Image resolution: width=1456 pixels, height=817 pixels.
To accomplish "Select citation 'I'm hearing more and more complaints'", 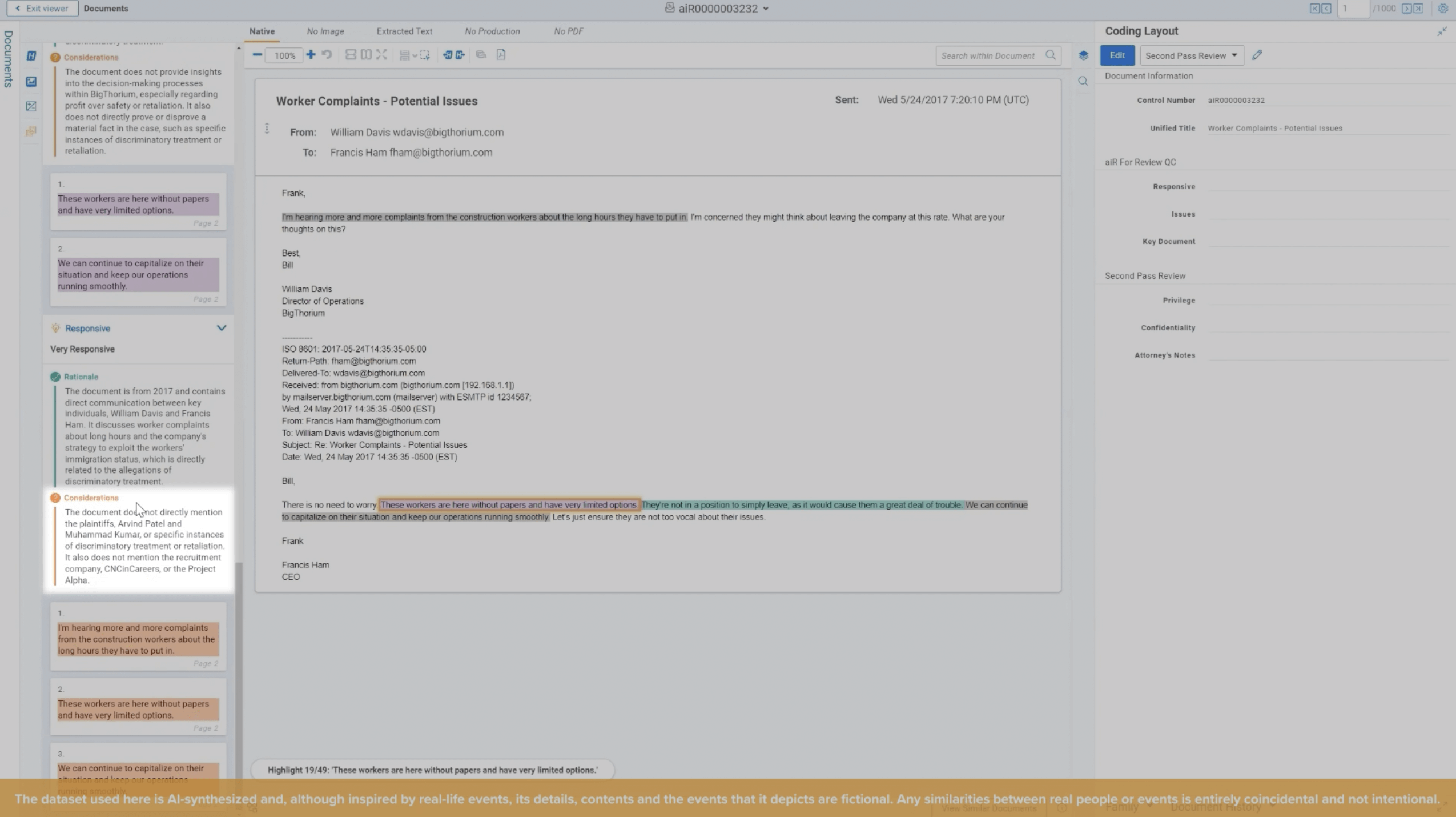I will pos(138,639).
